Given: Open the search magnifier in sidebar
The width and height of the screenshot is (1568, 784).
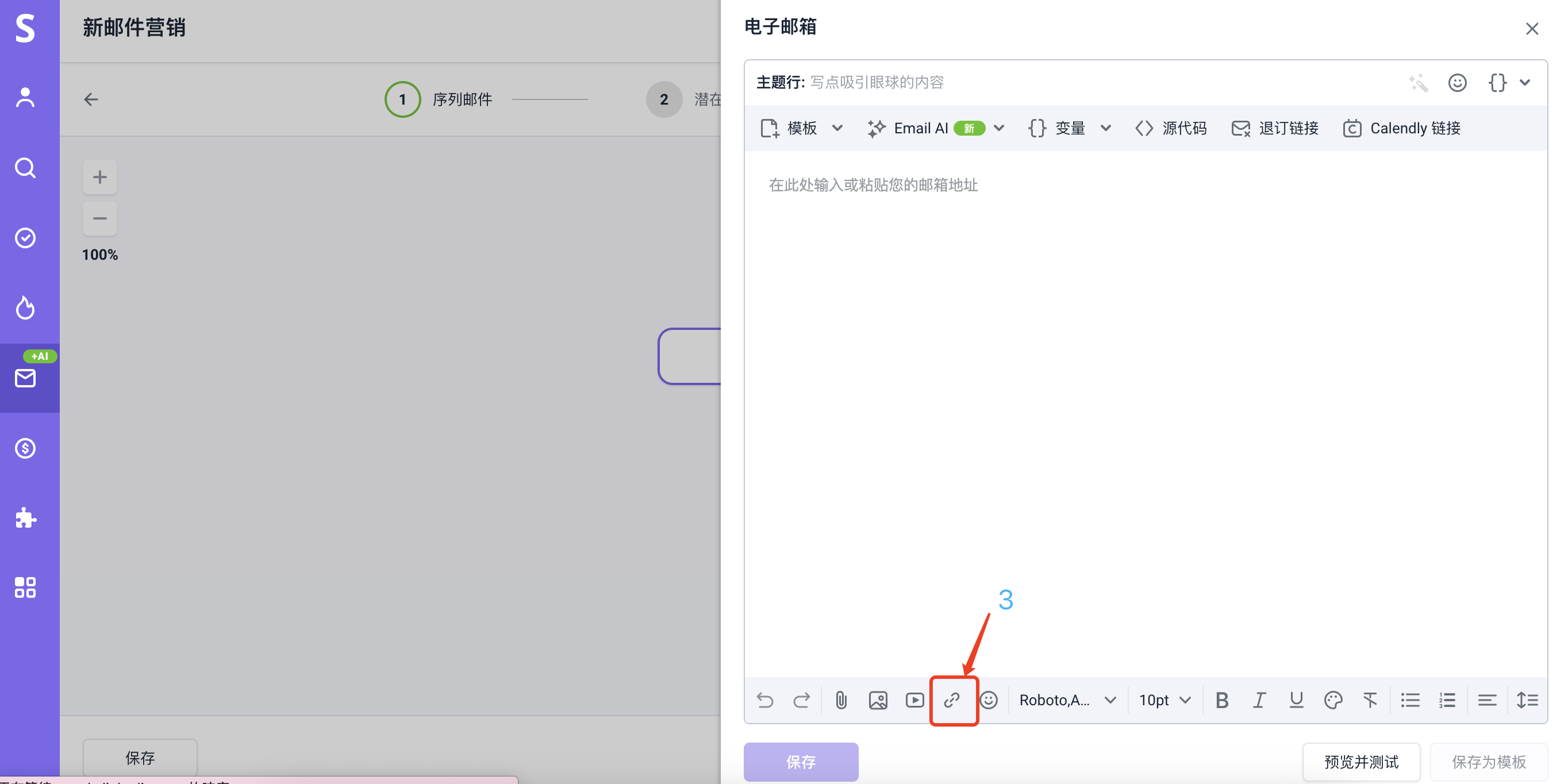Looking at the screenshot, I should [x=25, y=167].
